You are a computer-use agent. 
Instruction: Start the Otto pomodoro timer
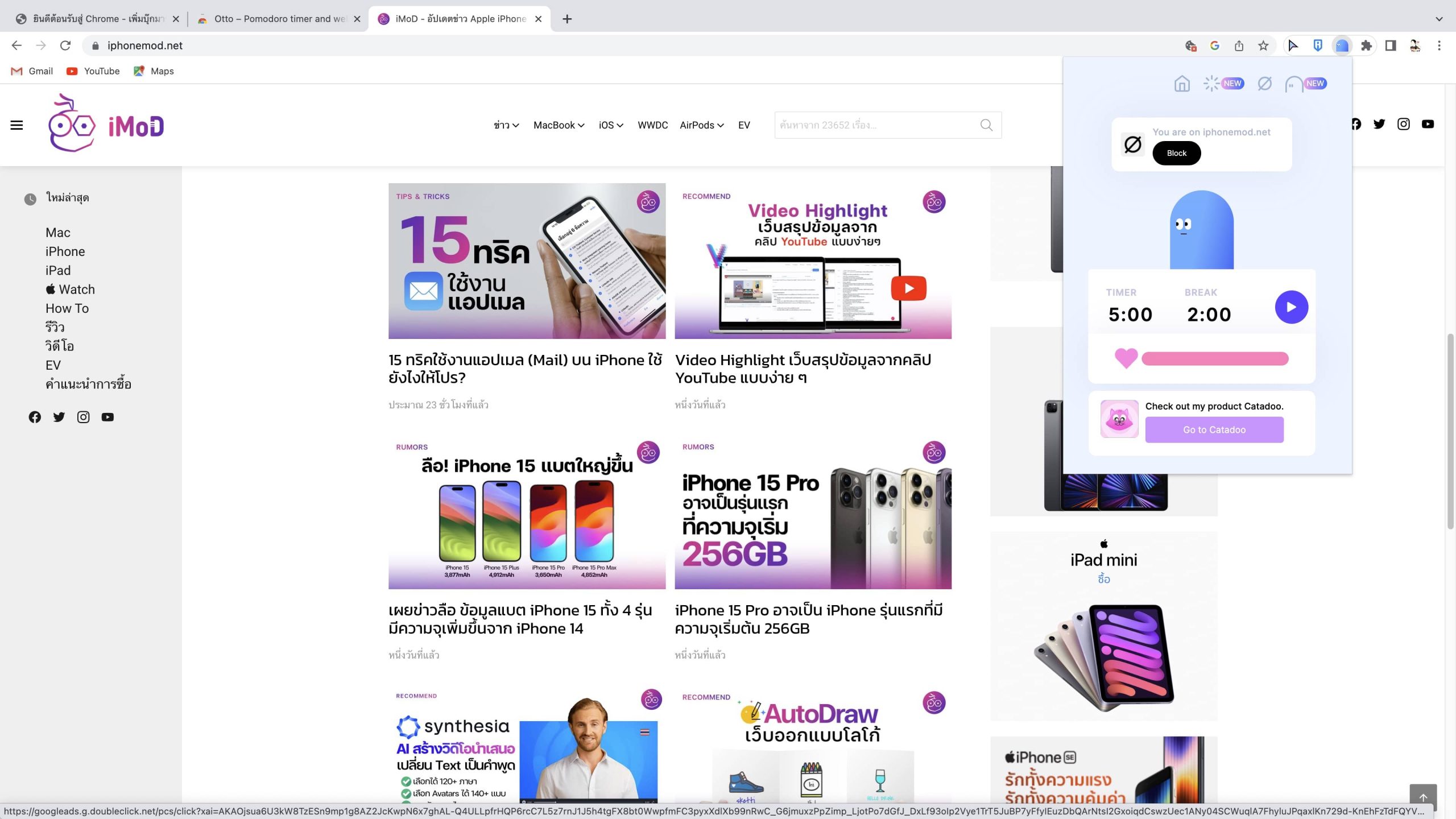1291,307
